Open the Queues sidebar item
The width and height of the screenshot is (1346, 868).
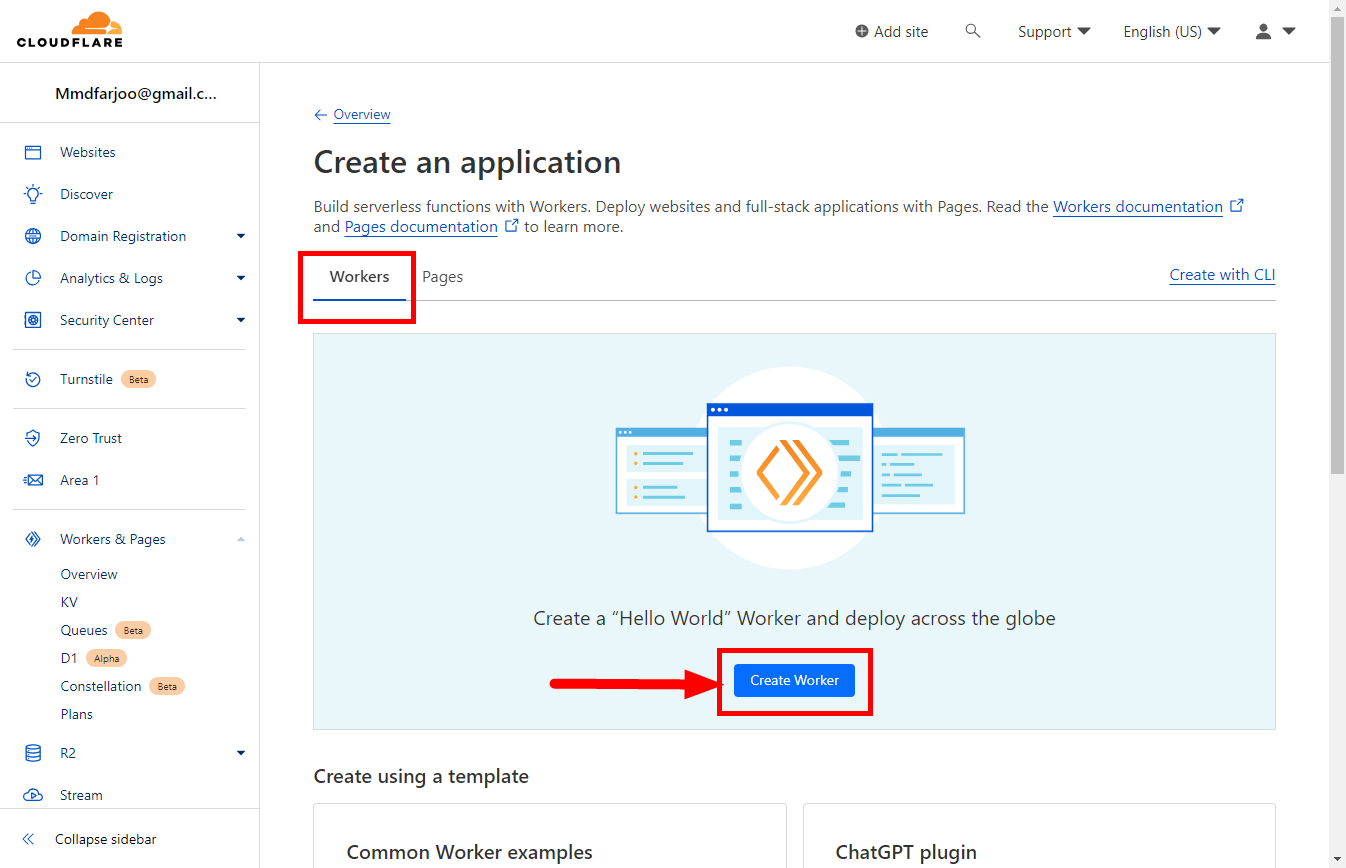click(x=84, y=630)
